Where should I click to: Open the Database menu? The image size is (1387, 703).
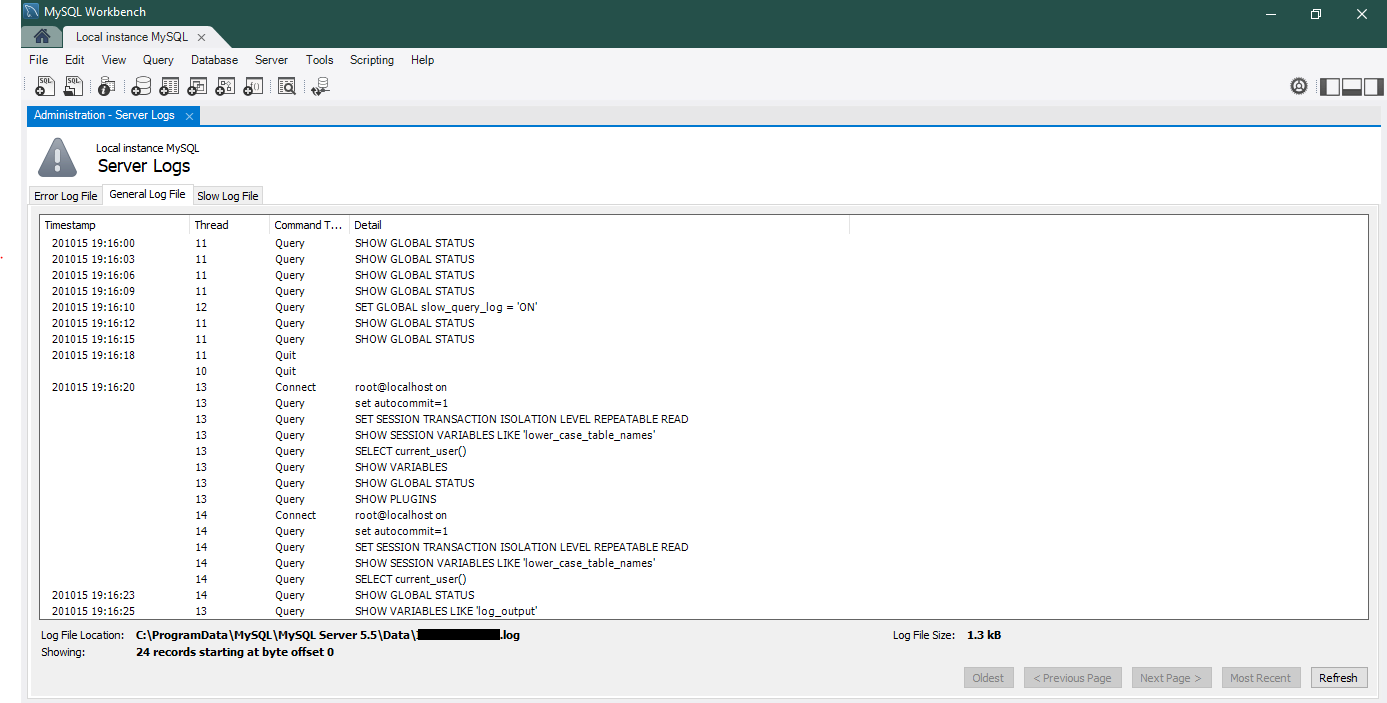[214, 60]
